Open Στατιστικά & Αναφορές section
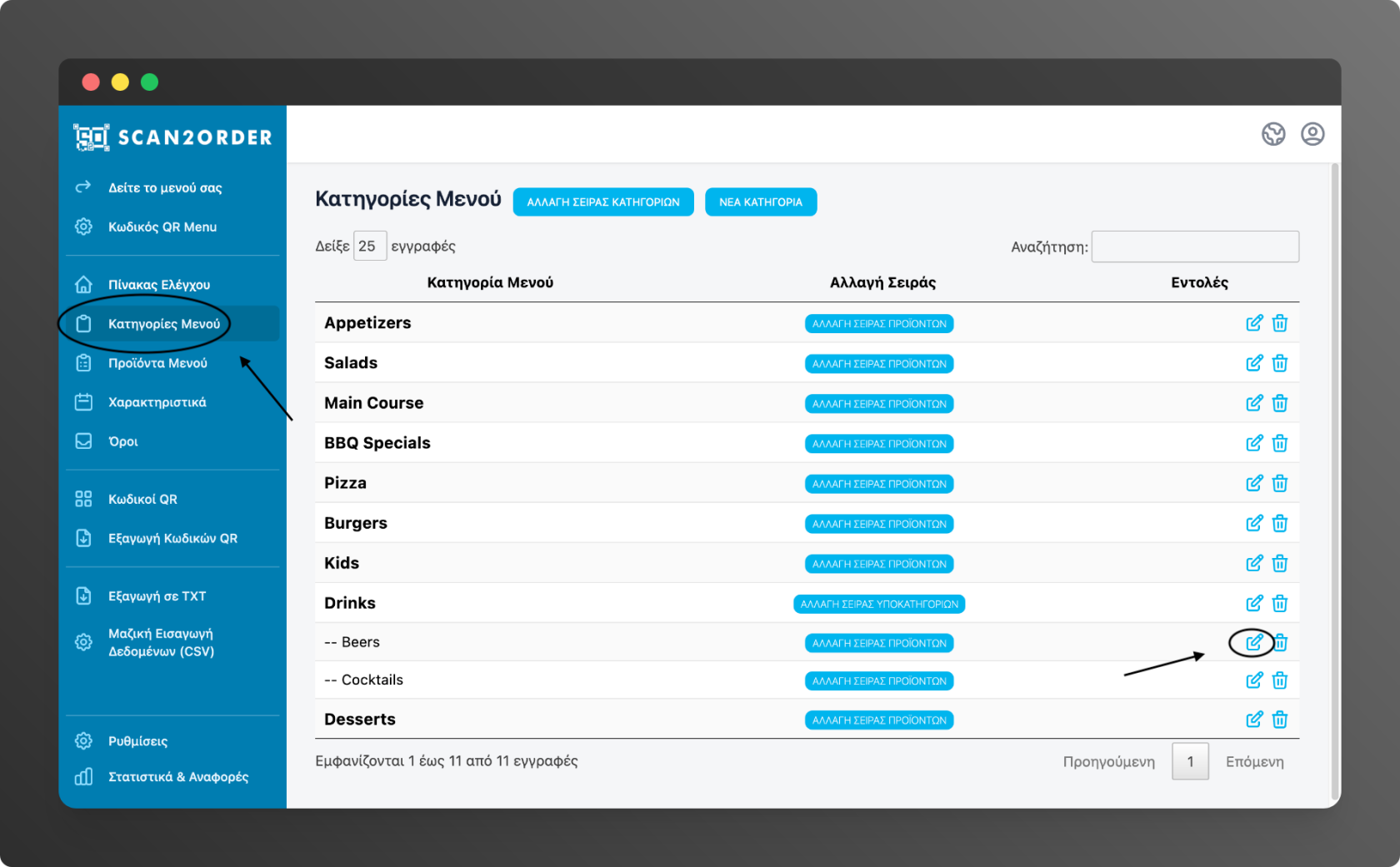This screenshot has height=867, width=1400. (x=177, y=777)
